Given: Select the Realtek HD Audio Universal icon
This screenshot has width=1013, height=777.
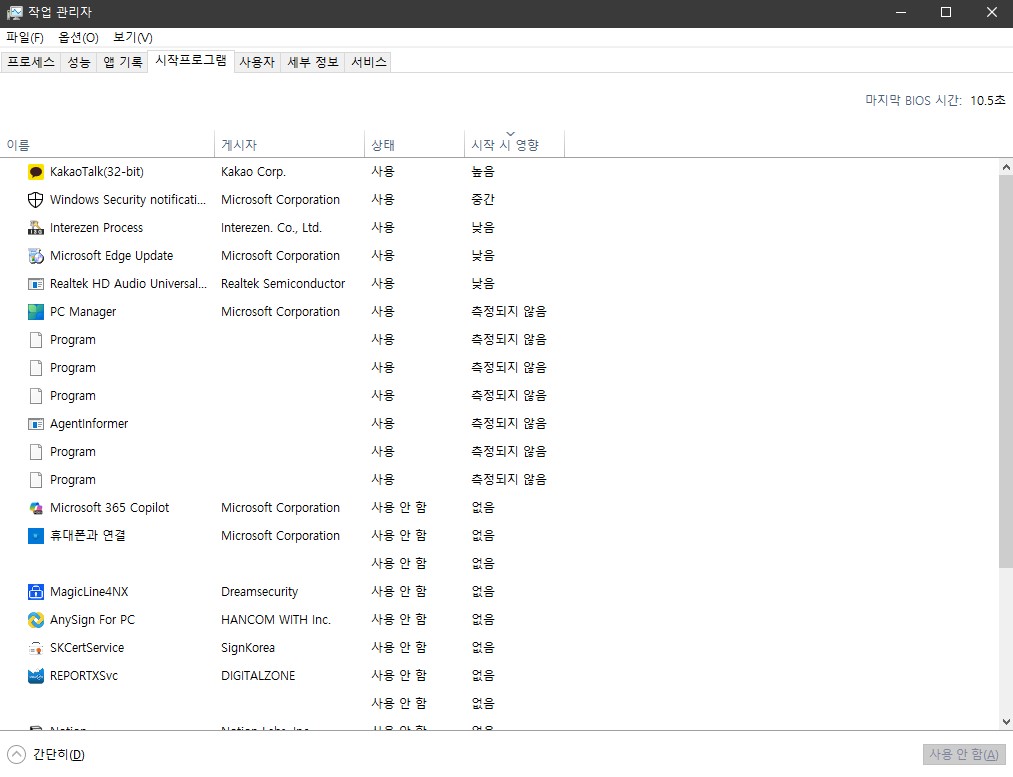Looking at the screenshot, I should click(x=35, y=283).
